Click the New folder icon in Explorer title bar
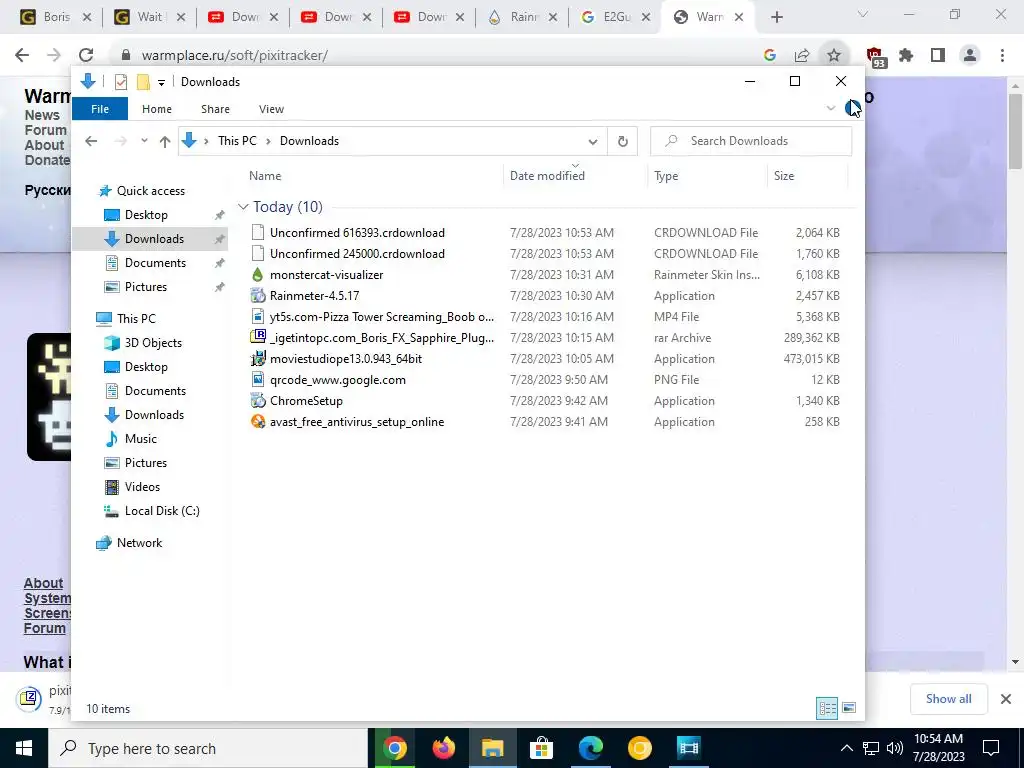 click(143, 82)
